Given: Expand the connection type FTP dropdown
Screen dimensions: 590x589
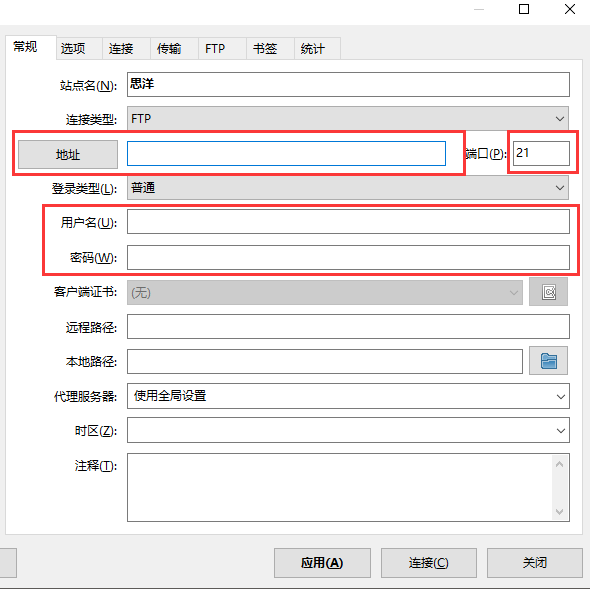Looking at the screenshot, I should [x=348, y=119].
